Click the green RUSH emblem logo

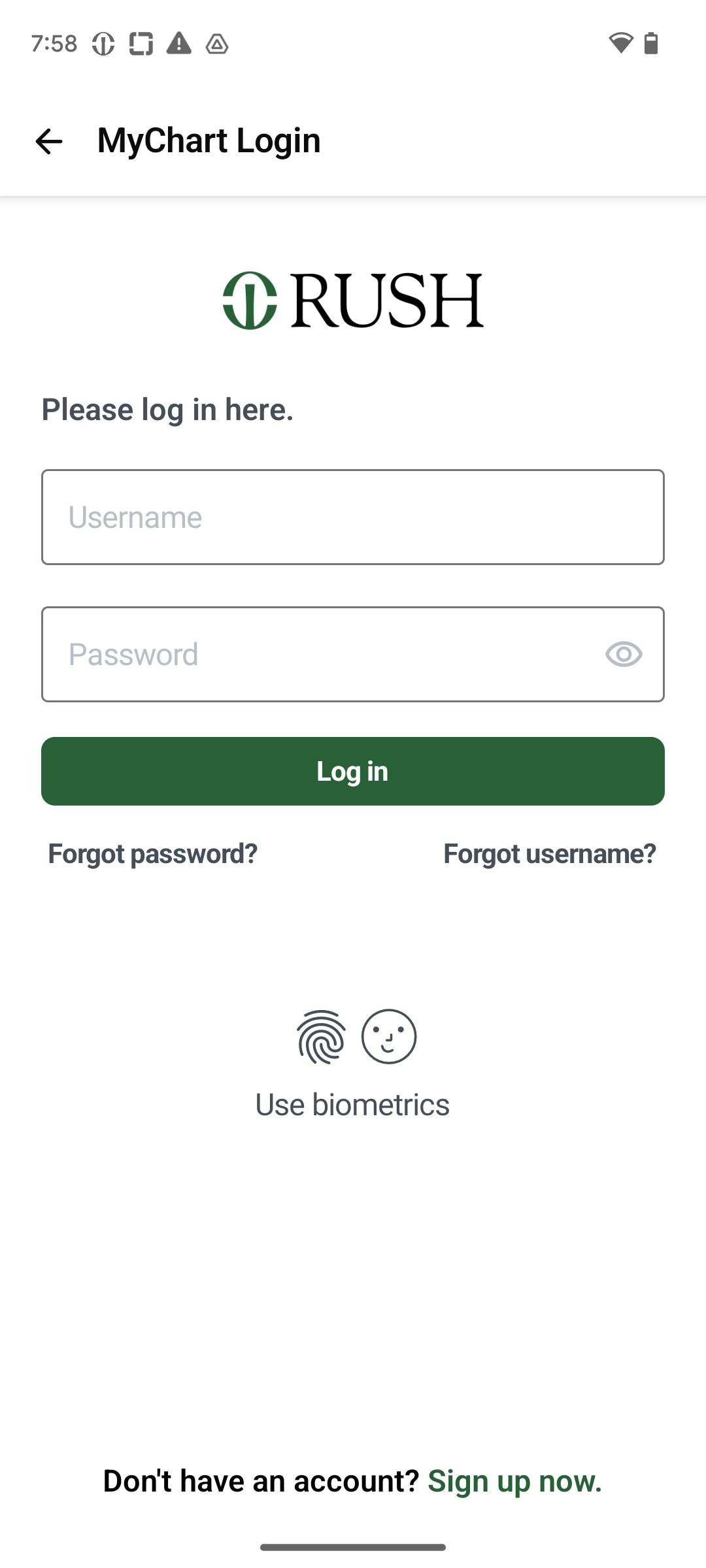coord(250,301)
